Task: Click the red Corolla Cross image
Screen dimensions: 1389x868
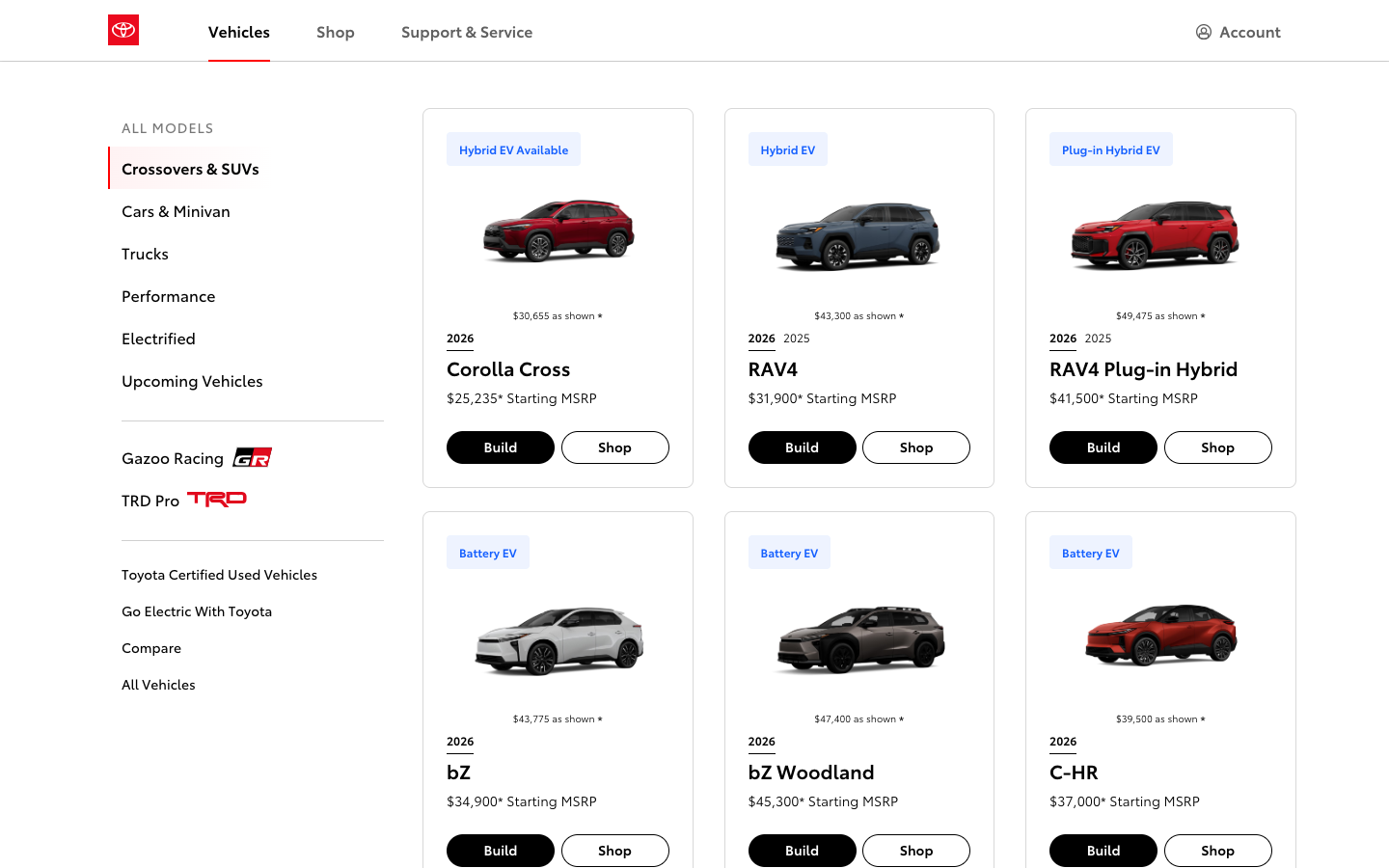Action: pyautogui.click(x=558, y=231)
